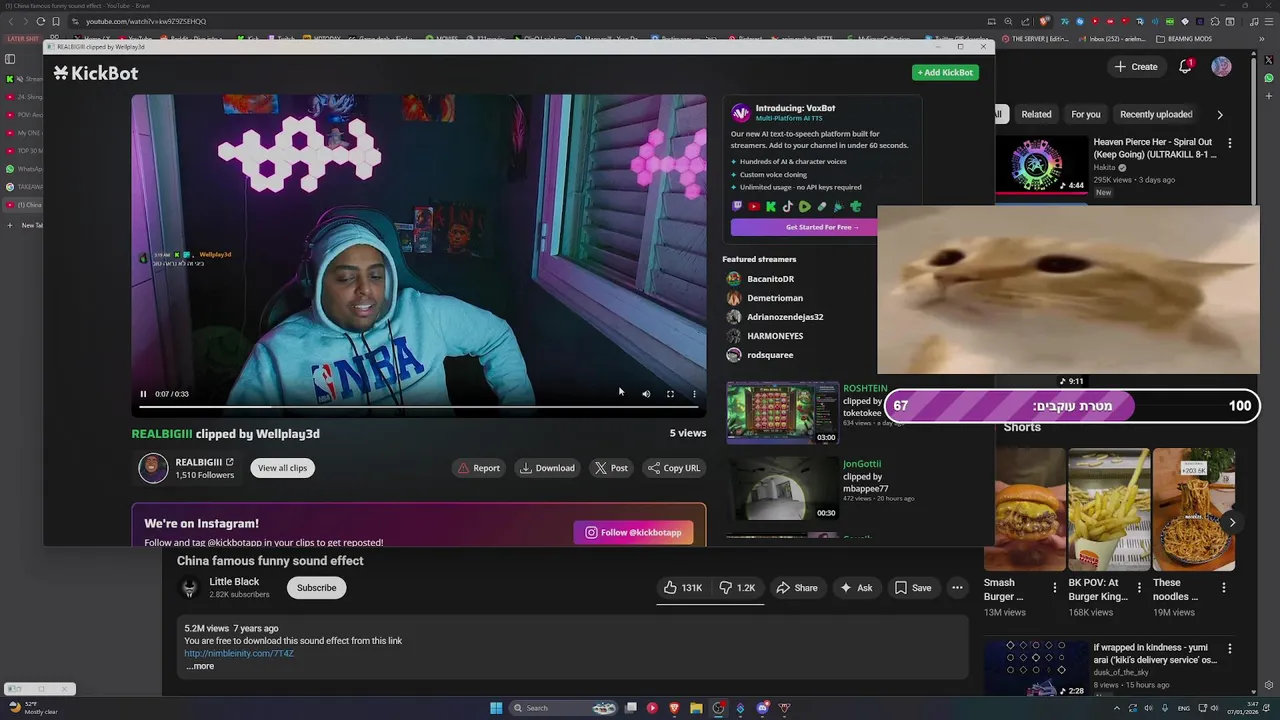Show next Shorts with right arrow
Screen dimensions: 1280x720
click(x=1232, y=522)
